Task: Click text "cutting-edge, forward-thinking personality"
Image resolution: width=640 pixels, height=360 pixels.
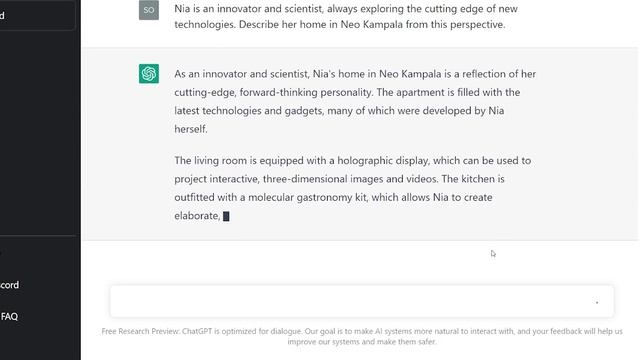Action: tap(273, 92)
